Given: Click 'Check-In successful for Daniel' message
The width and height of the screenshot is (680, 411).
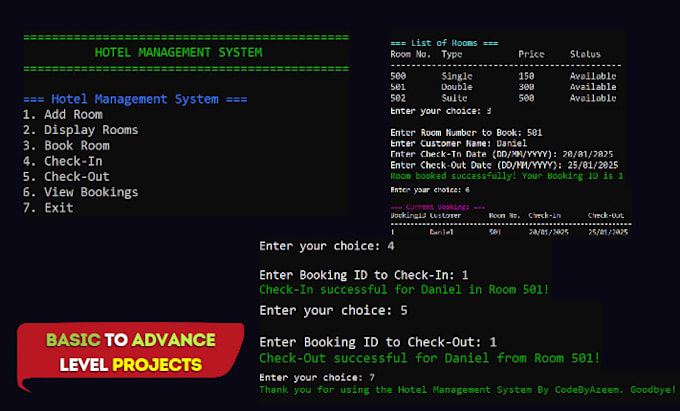Looking at the screenshot, I should coord(404,290).
